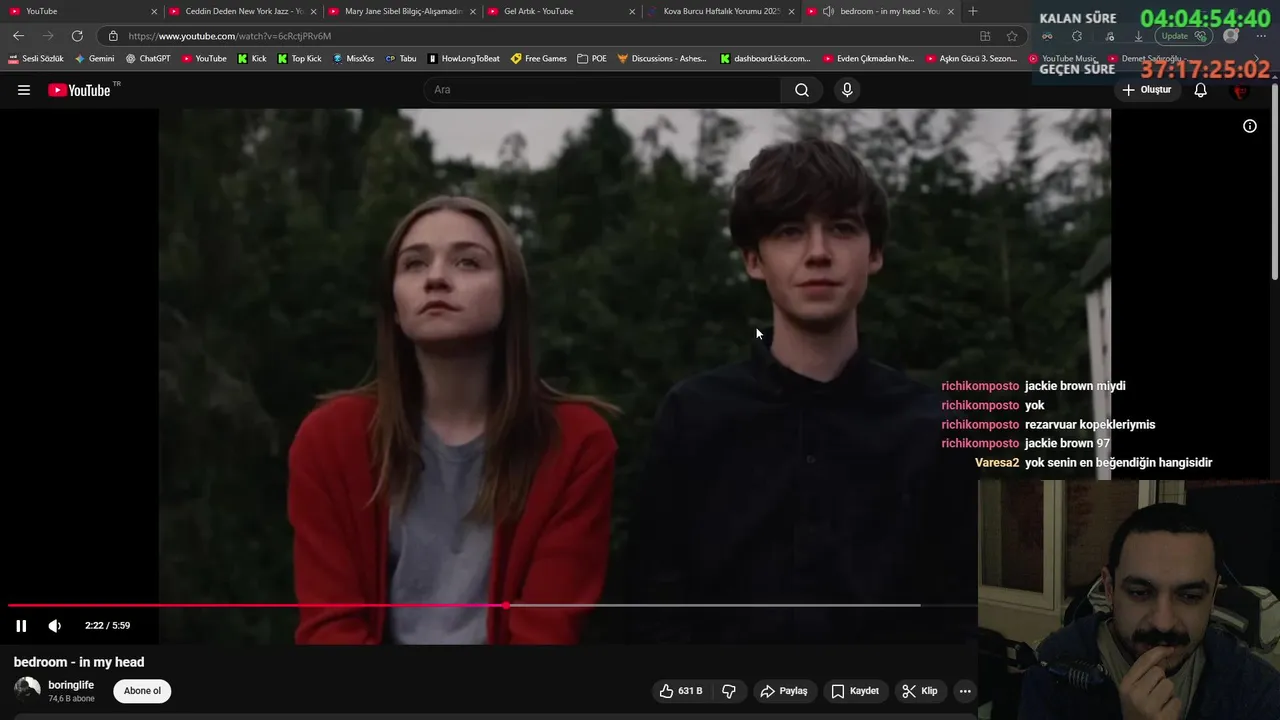Share the video via Paylaş

click(x=783, y=691)
